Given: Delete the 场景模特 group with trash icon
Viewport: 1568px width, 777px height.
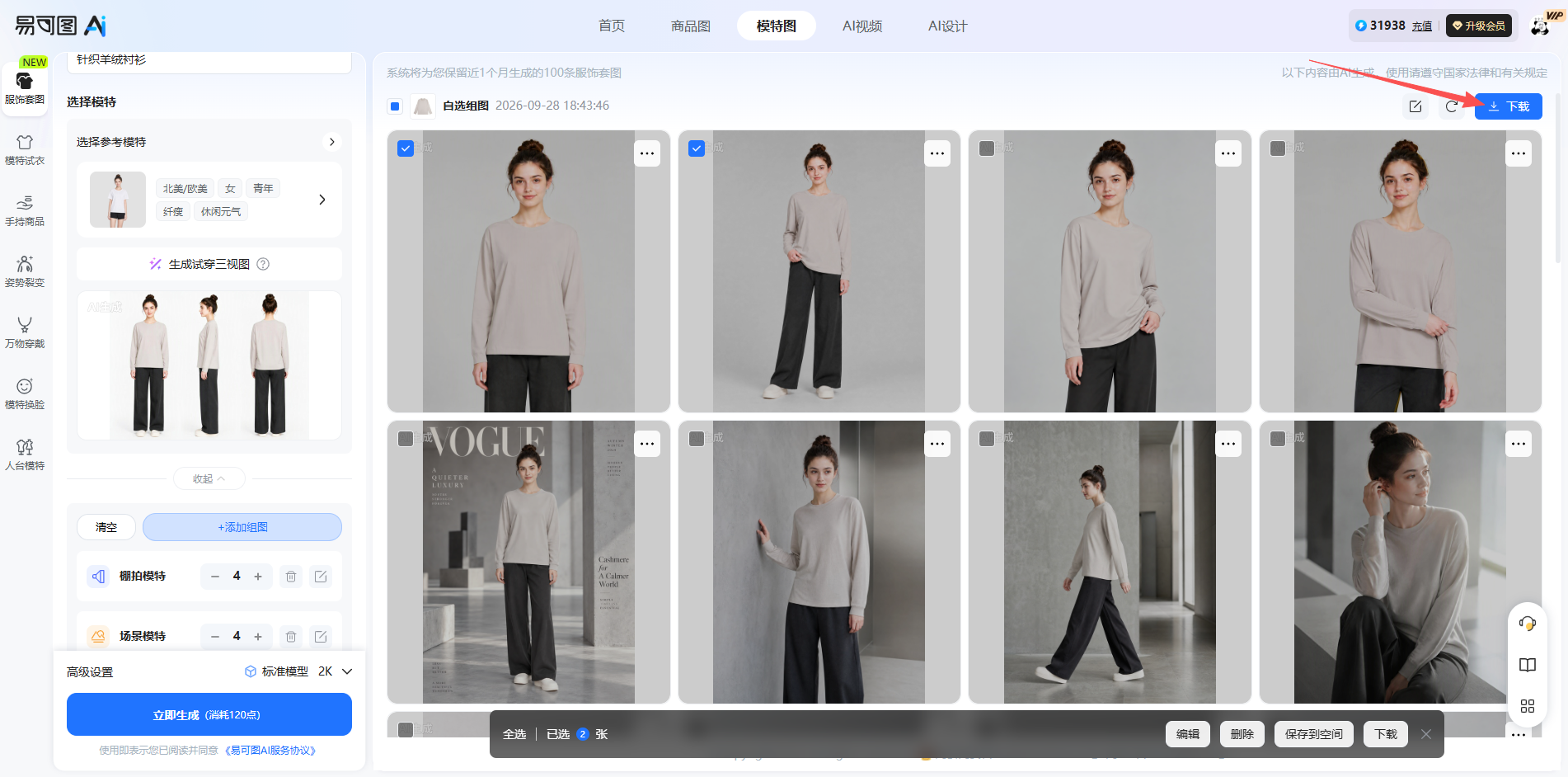Looking at the screenshot, I should (x=291, y=637).
